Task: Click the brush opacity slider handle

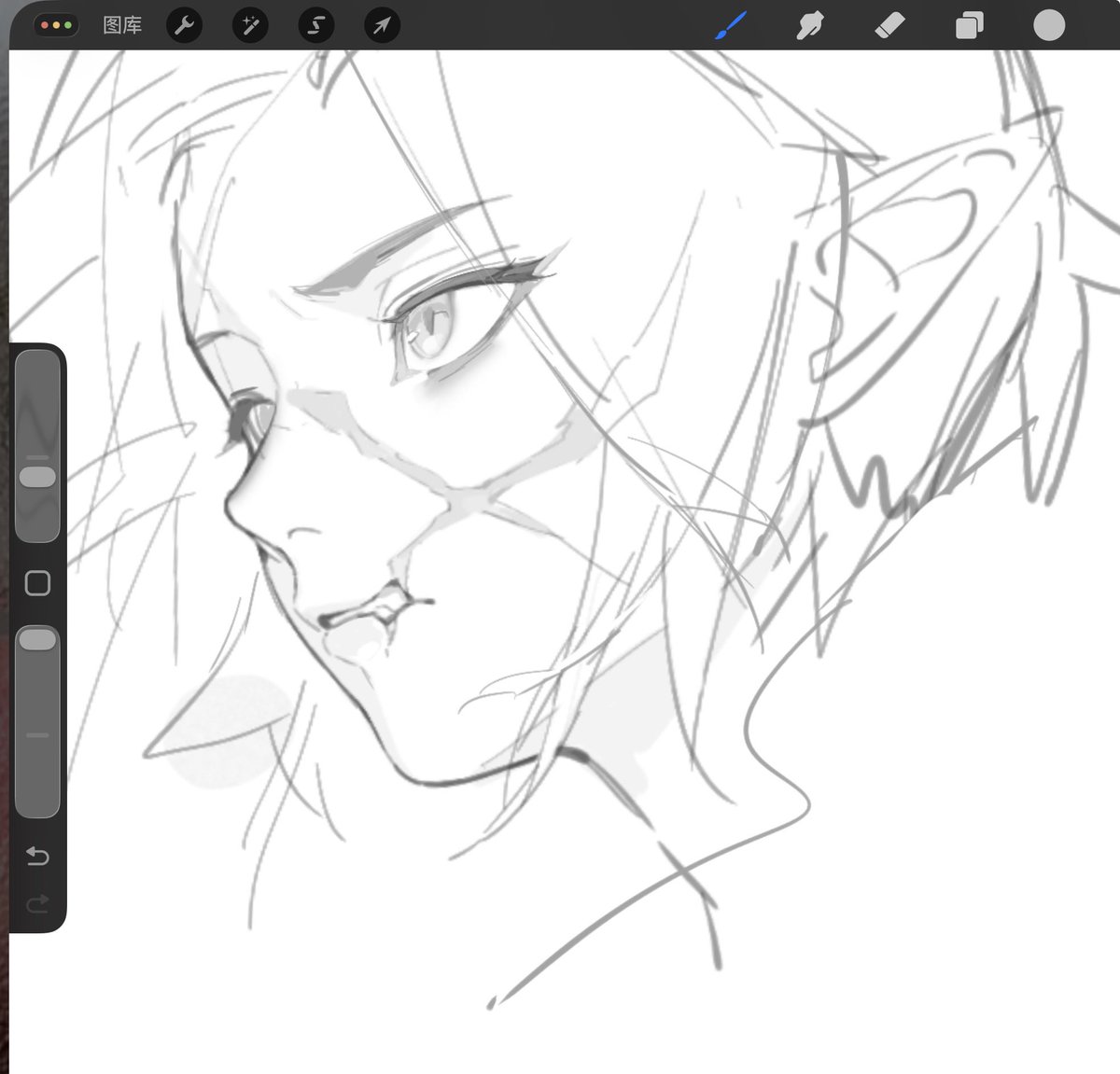Action: tap(37, 639)
